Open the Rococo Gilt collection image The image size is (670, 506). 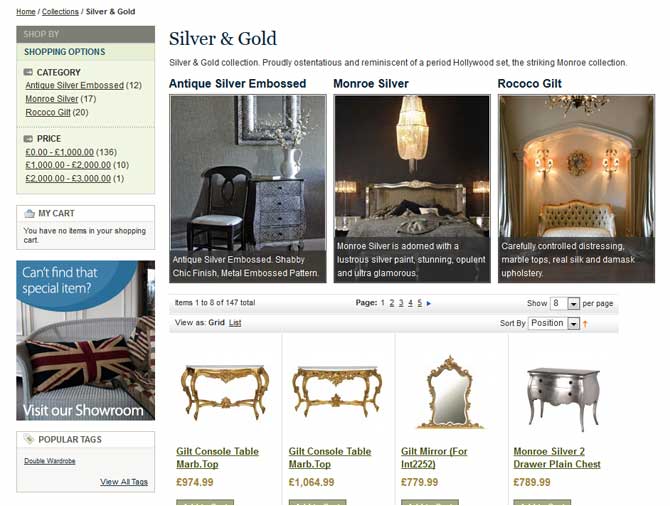(576, 188)
